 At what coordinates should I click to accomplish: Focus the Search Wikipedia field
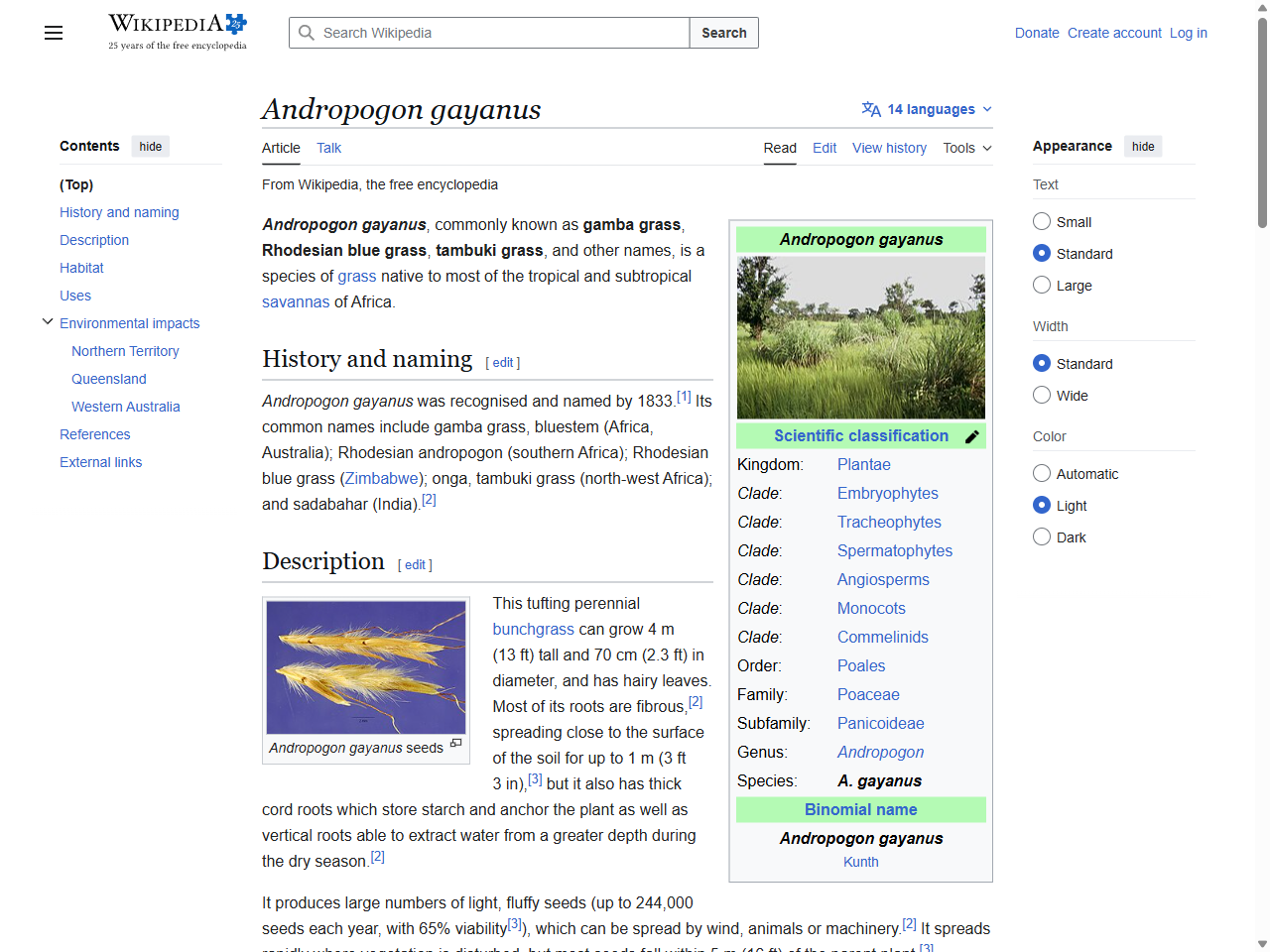coord(489,33)
